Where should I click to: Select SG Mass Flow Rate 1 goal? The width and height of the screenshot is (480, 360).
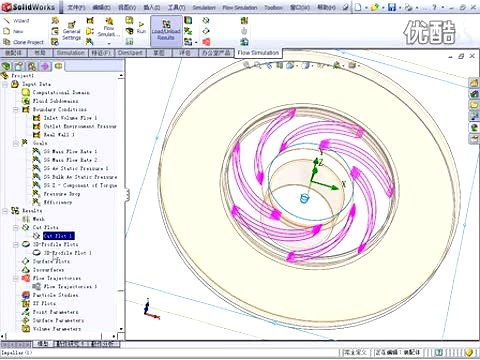coord(70,152)
